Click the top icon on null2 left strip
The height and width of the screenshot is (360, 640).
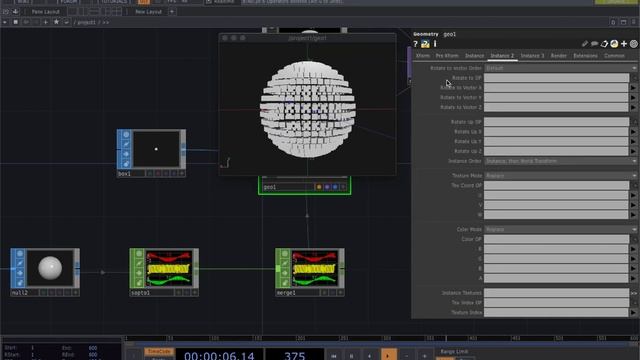[x=20, y=253]
